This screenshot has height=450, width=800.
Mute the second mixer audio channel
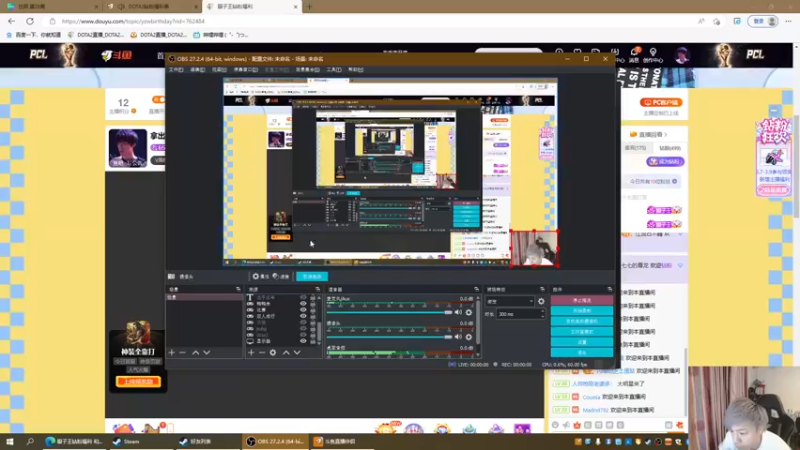pos(458,337)
